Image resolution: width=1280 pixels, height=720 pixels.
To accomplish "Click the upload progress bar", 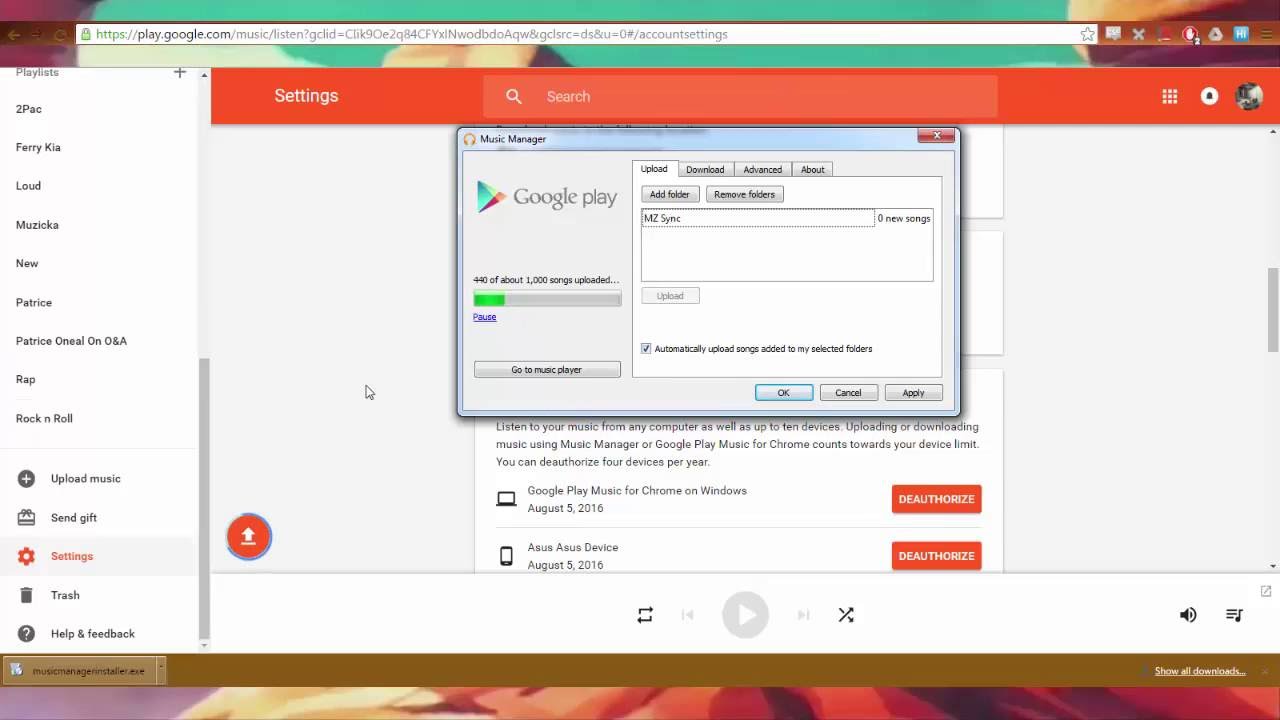I will tap(547, 299).
